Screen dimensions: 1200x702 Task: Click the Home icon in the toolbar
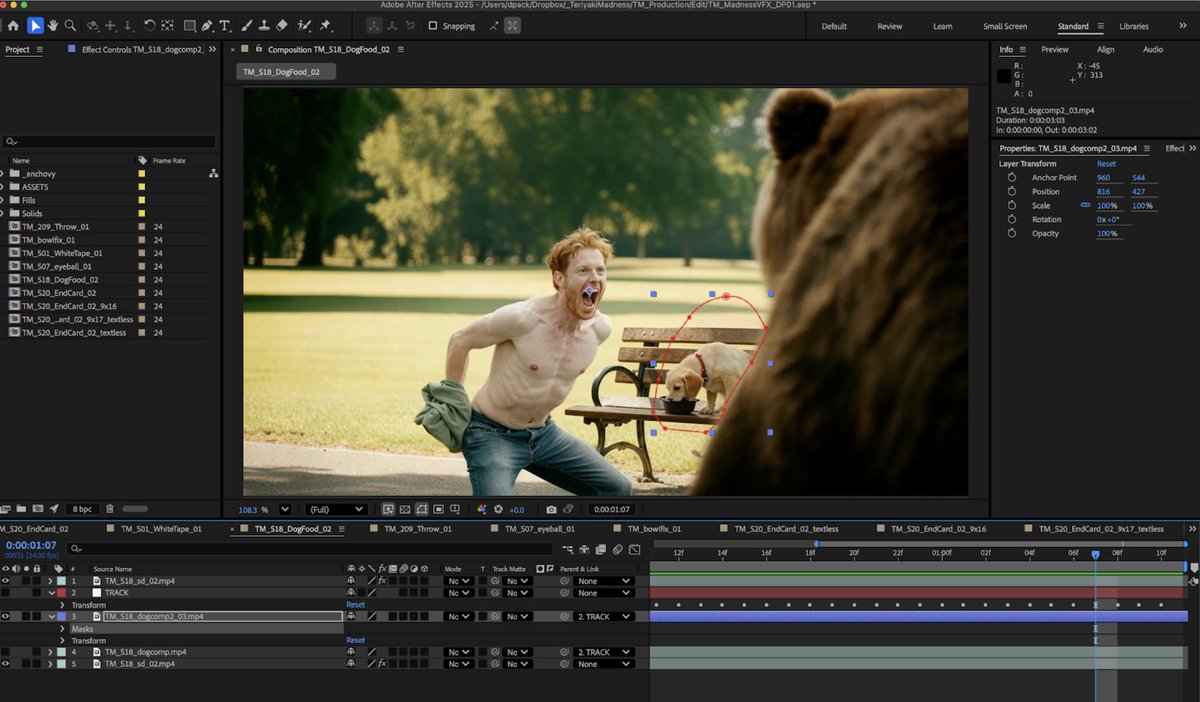point(13,25)
